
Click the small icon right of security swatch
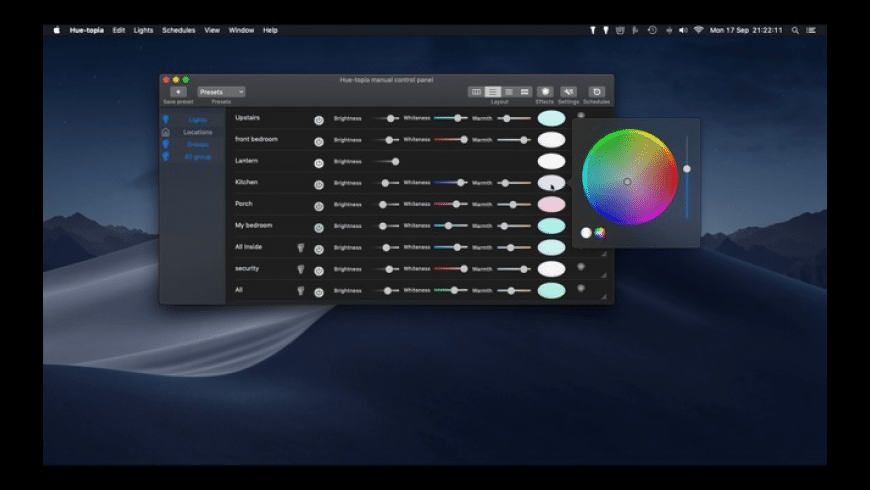tap(581, 267)
